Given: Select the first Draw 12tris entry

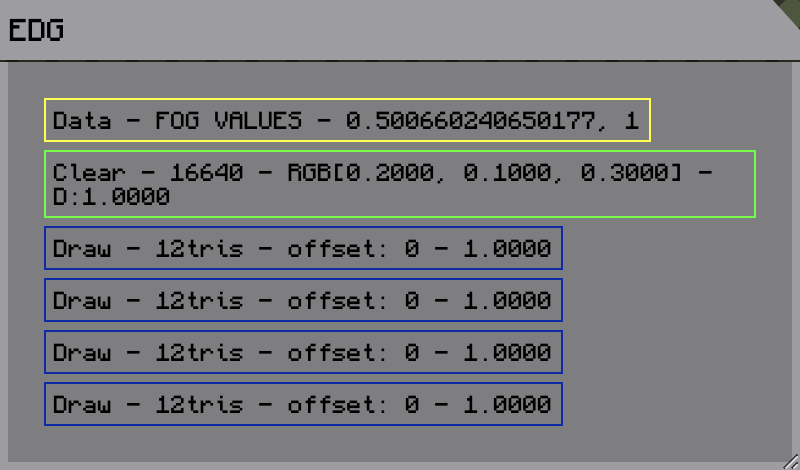Looking at the screenshot, I should click(303, 248).
